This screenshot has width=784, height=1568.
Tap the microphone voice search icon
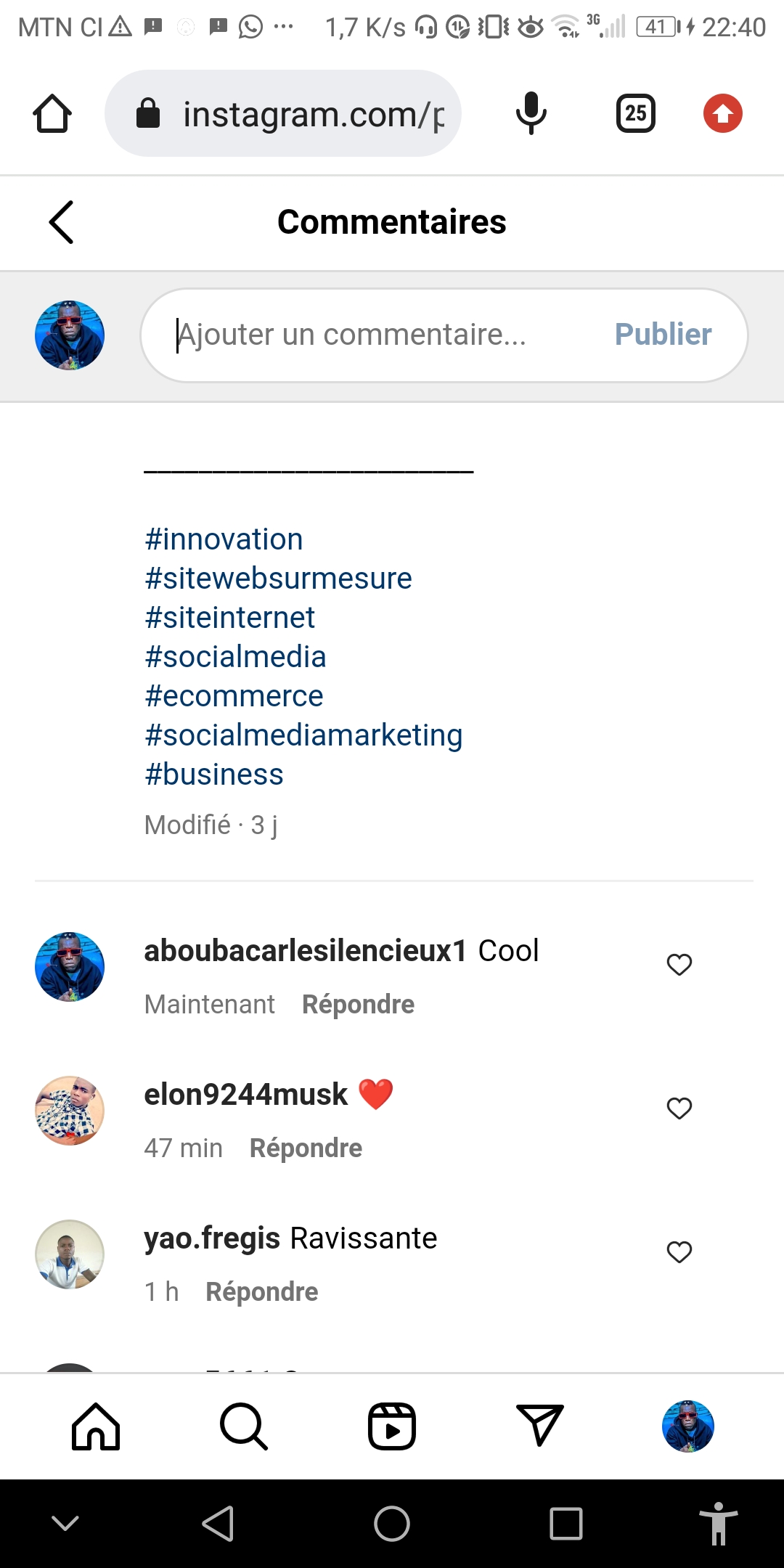pos(531,114)
